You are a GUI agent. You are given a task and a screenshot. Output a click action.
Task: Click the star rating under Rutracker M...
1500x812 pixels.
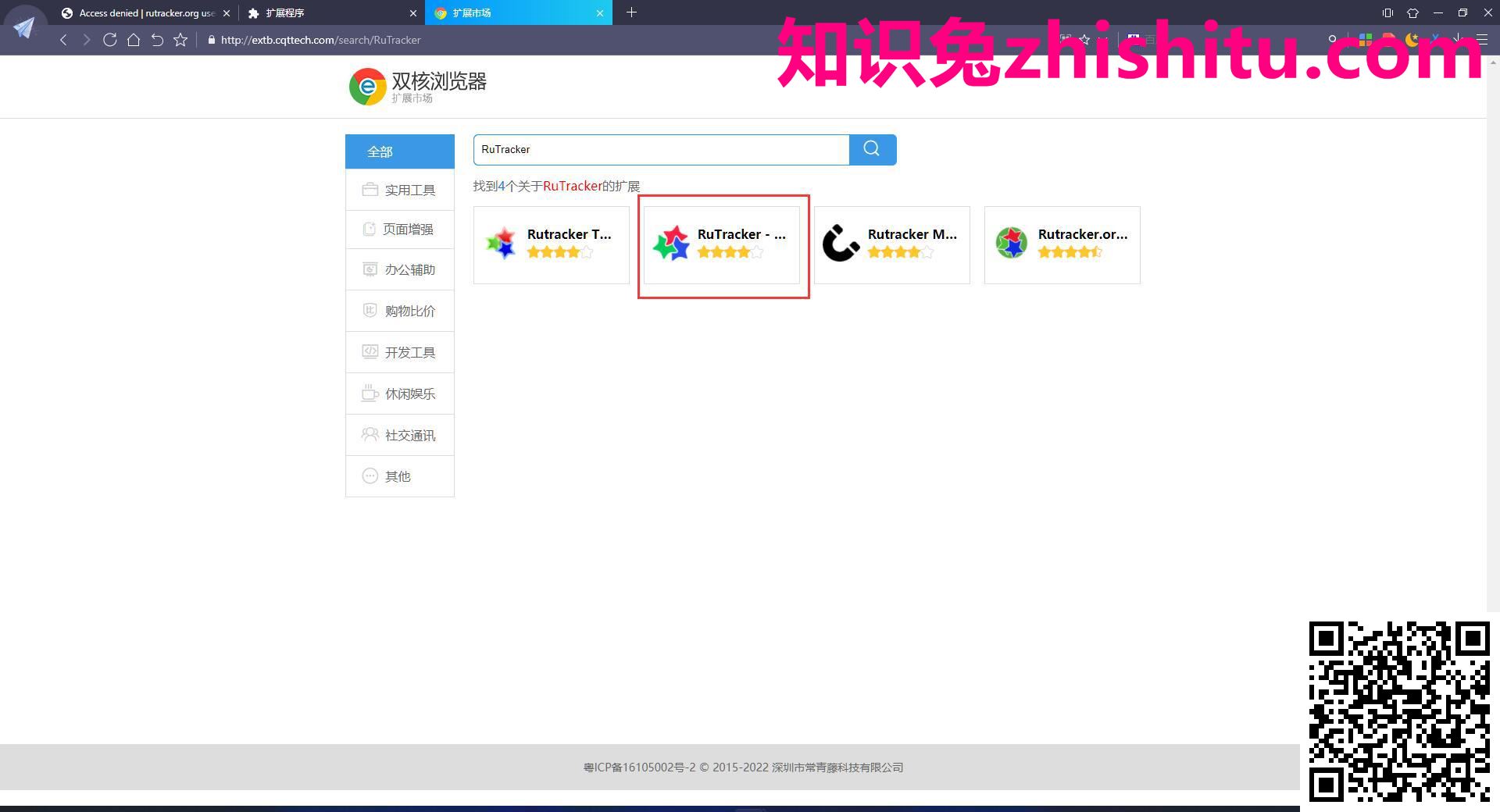point(901,252)
